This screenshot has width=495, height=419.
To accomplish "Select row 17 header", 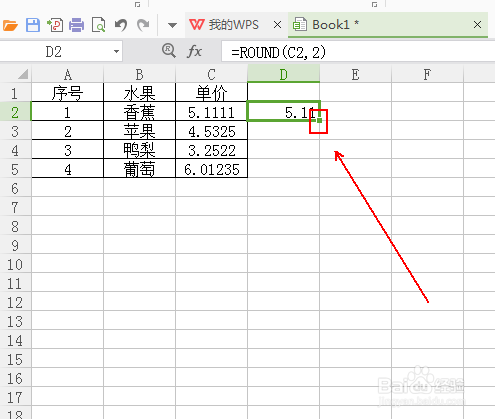I will 15,397.
